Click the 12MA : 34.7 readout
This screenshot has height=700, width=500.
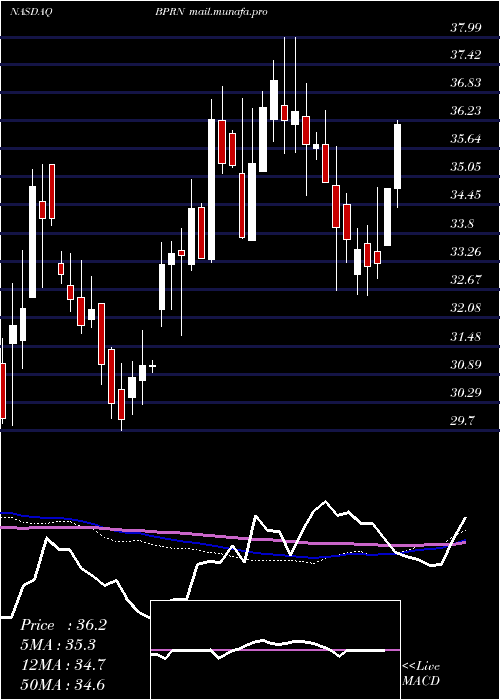click(63, 665)
